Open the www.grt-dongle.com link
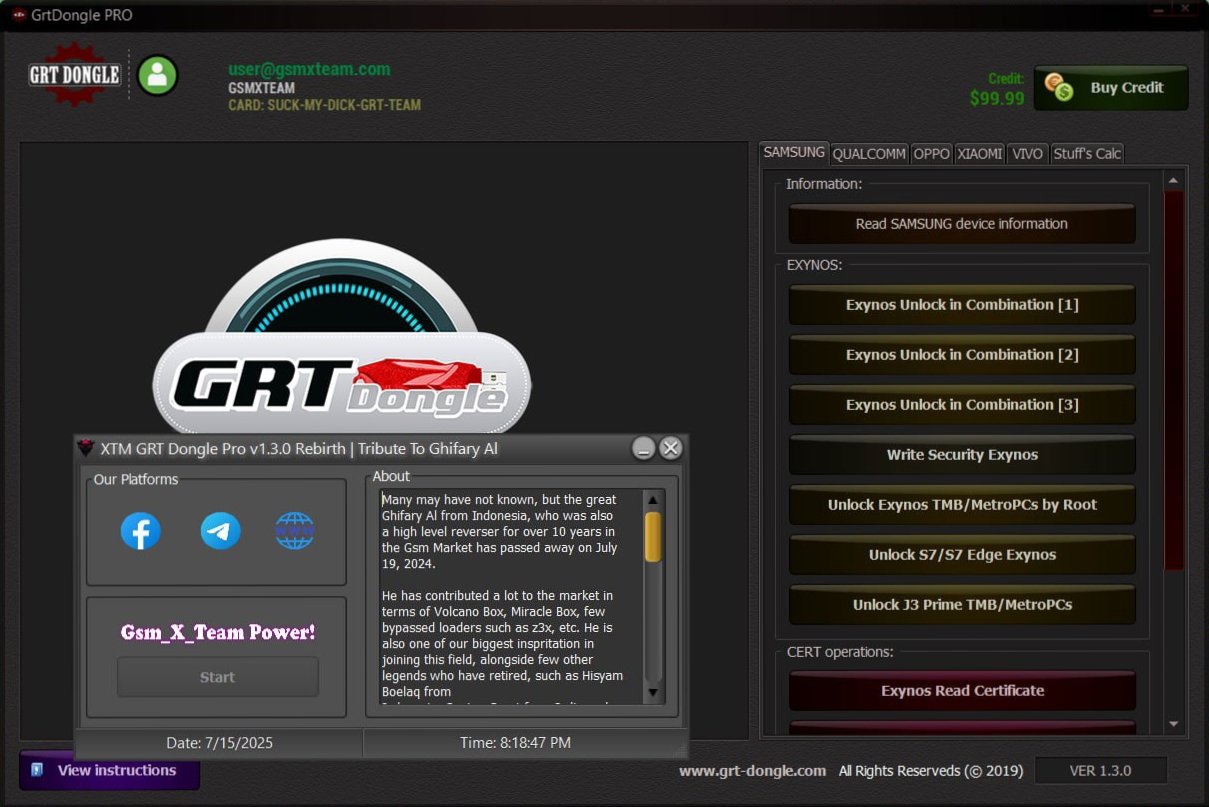This screenshot has width=1209, height=807. (752, 771)
